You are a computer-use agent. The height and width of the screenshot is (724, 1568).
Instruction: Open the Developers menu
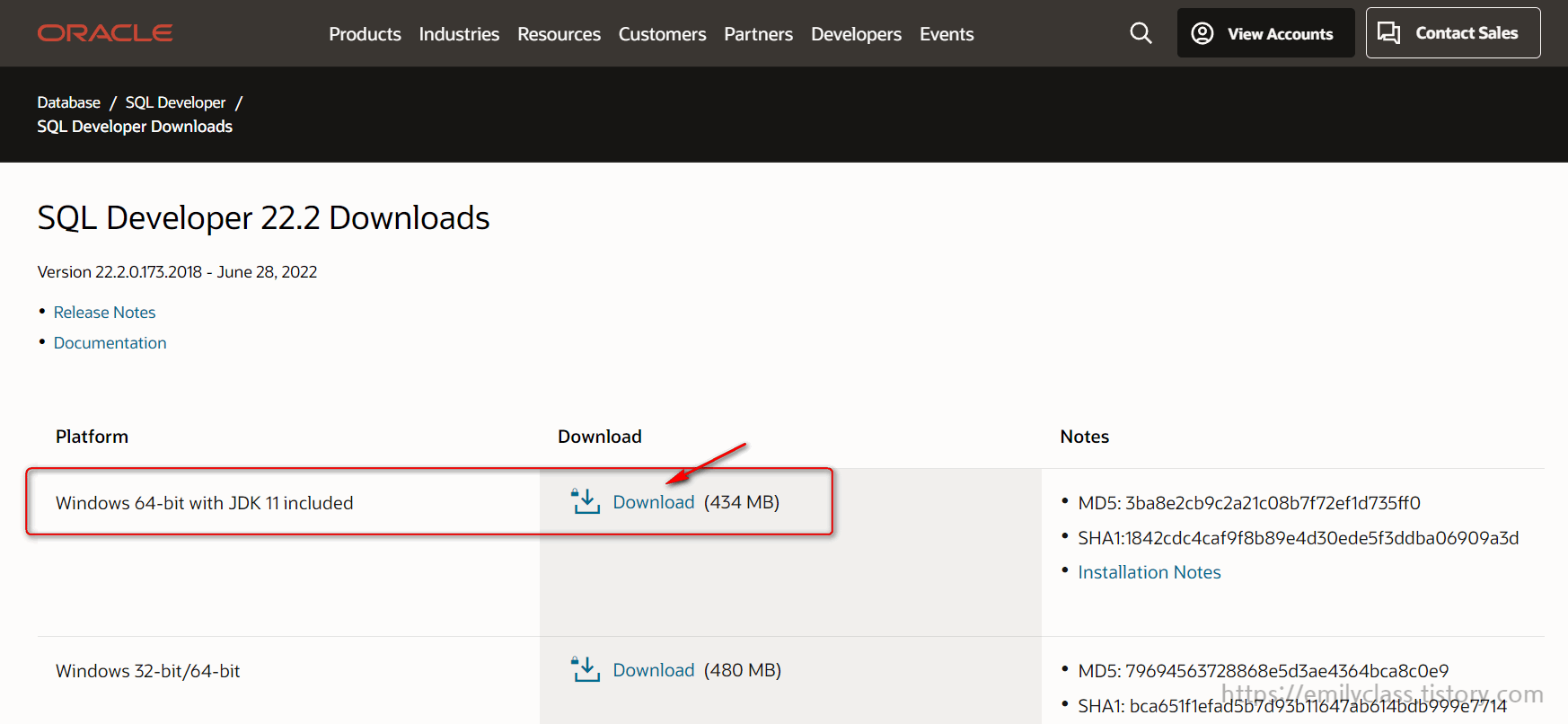click(856, 34)
